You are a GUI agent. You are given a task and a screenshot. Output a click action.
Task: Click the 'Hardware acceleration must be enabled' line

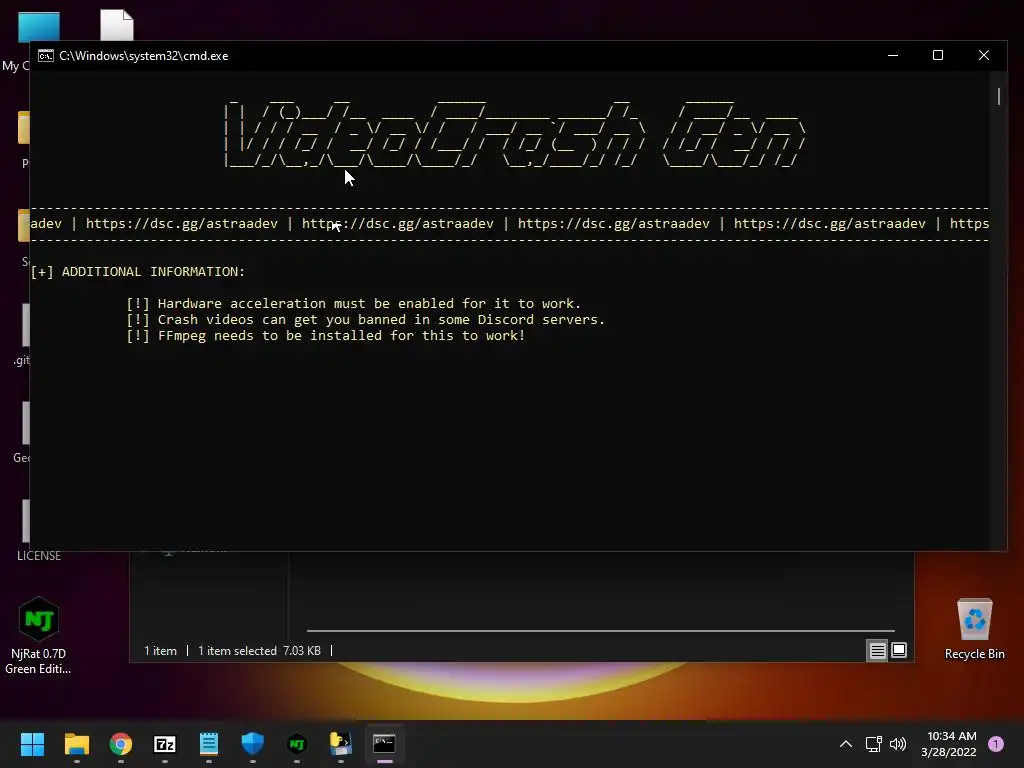(353, 304)
